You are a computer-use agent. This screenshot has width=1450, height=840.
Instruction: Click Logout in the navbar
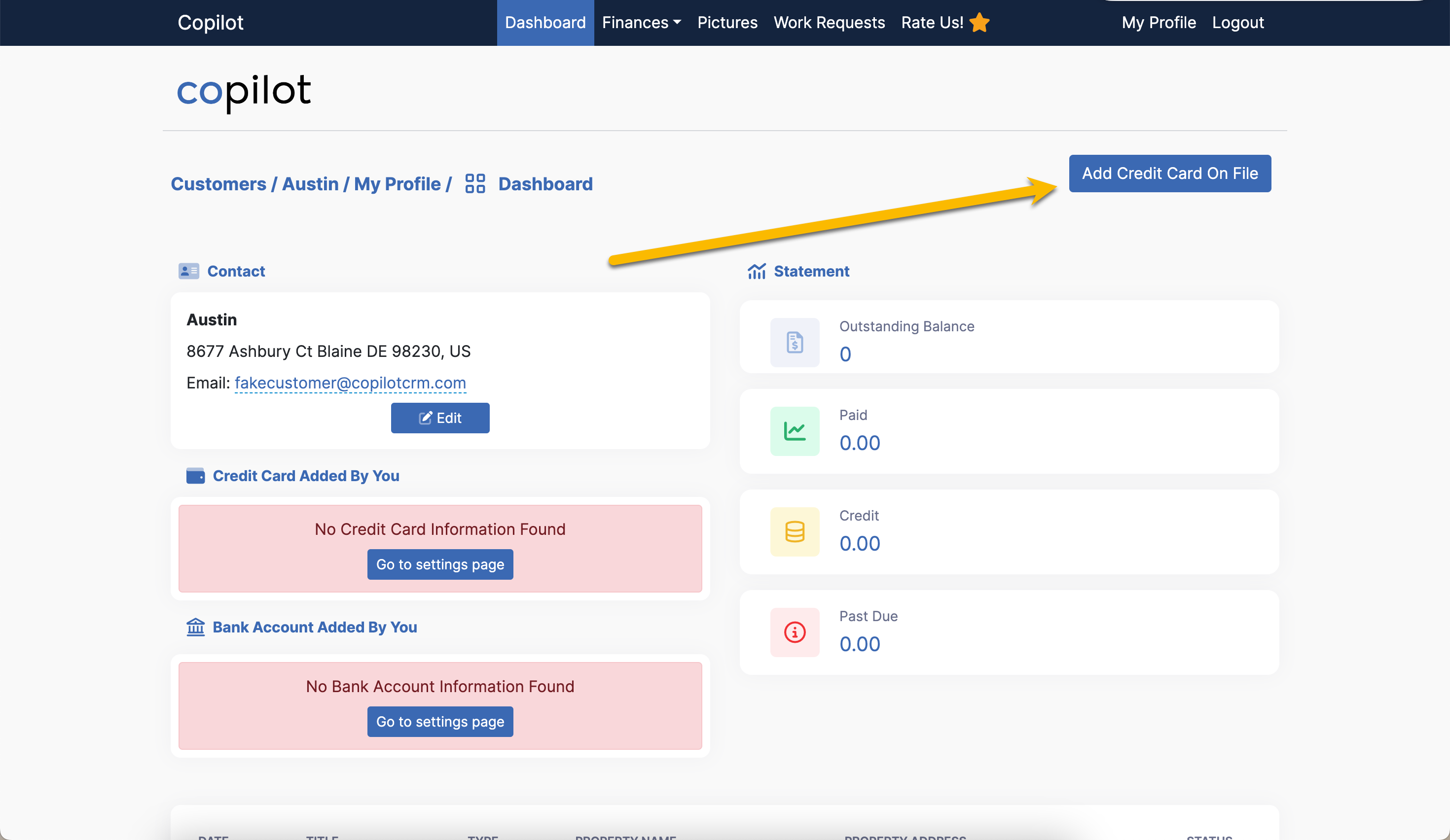(x=1238, y=22)
